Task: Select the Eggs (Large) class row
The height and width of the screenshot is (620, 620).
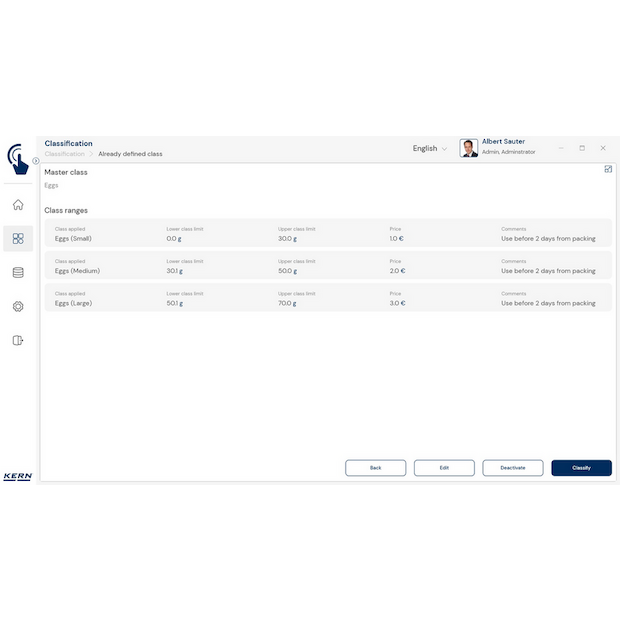Action: click(327, 298)
